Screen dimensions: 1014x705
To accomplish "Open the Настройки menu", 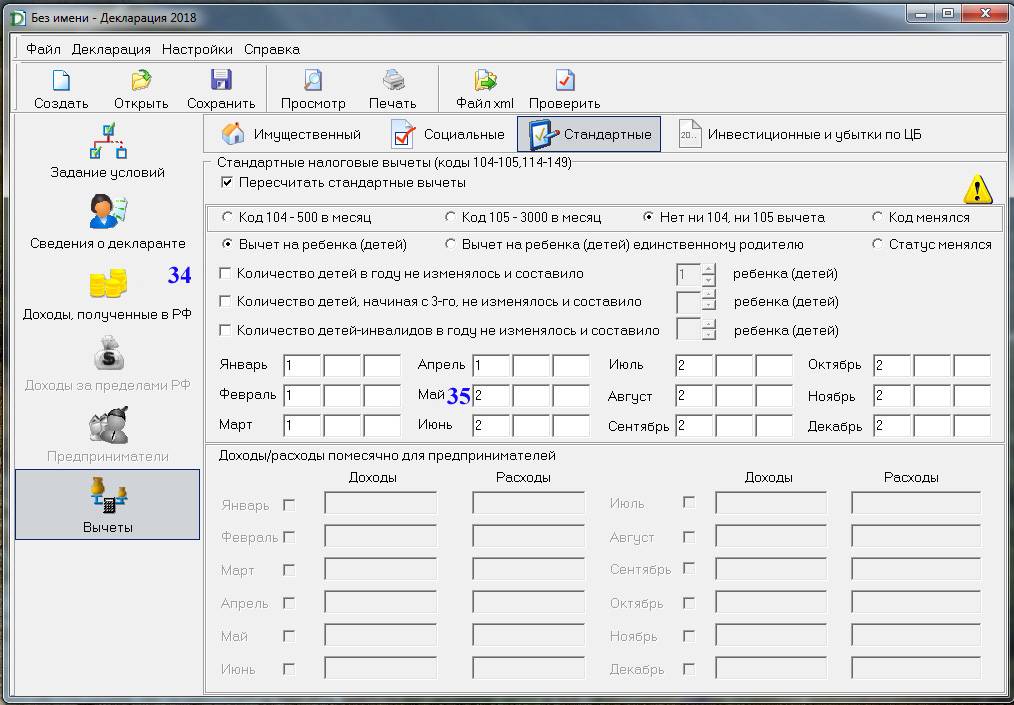I will coord(197,49).
